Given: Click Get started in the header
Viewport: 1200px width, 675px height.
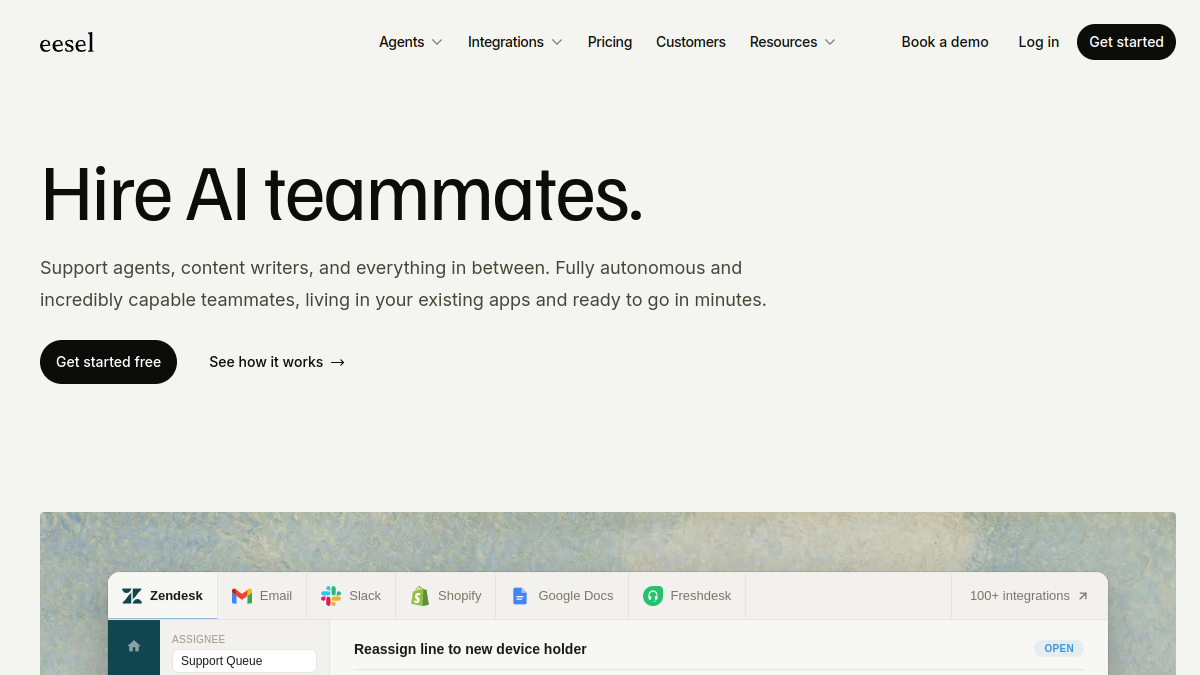Looking at the screenshot, I should 1126,42.
